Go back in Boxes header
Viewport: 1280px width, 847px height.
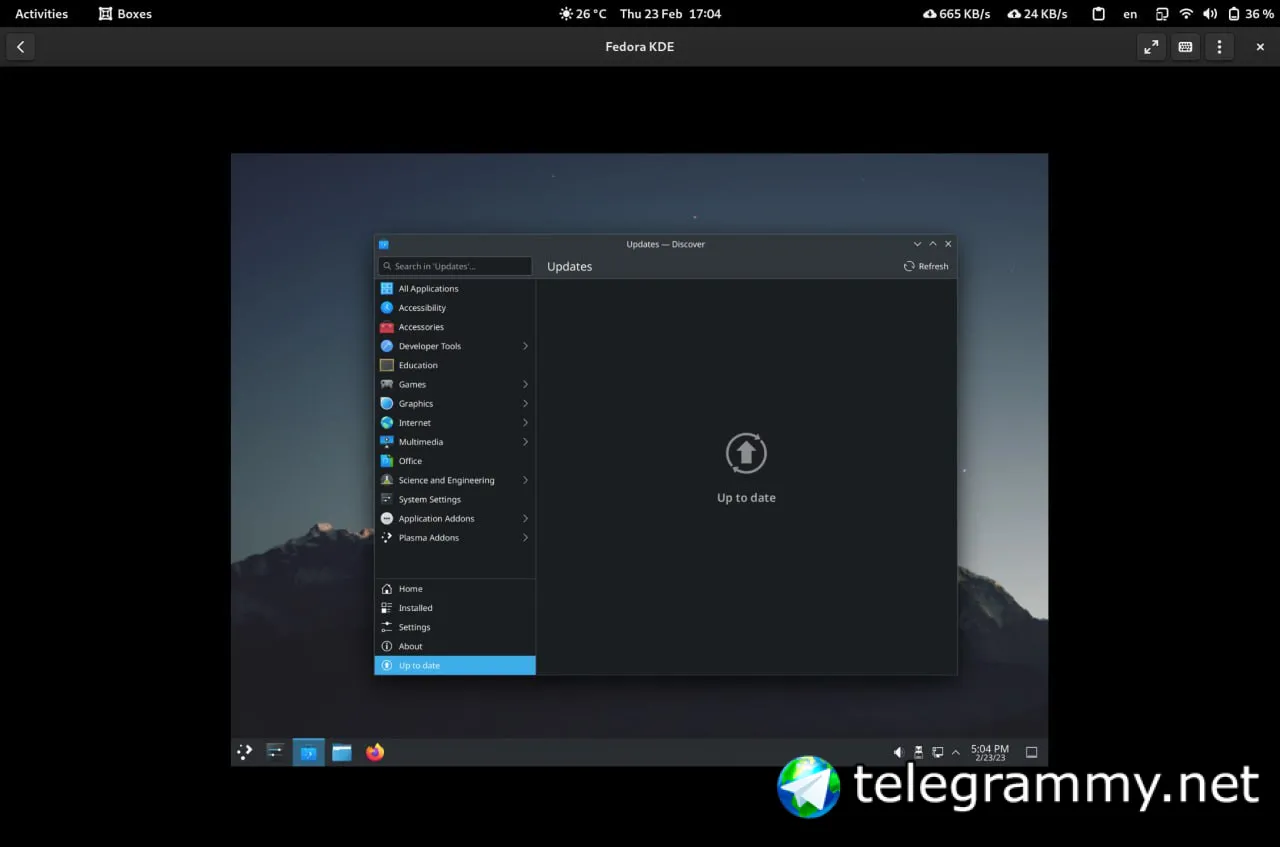coord(21,47)
